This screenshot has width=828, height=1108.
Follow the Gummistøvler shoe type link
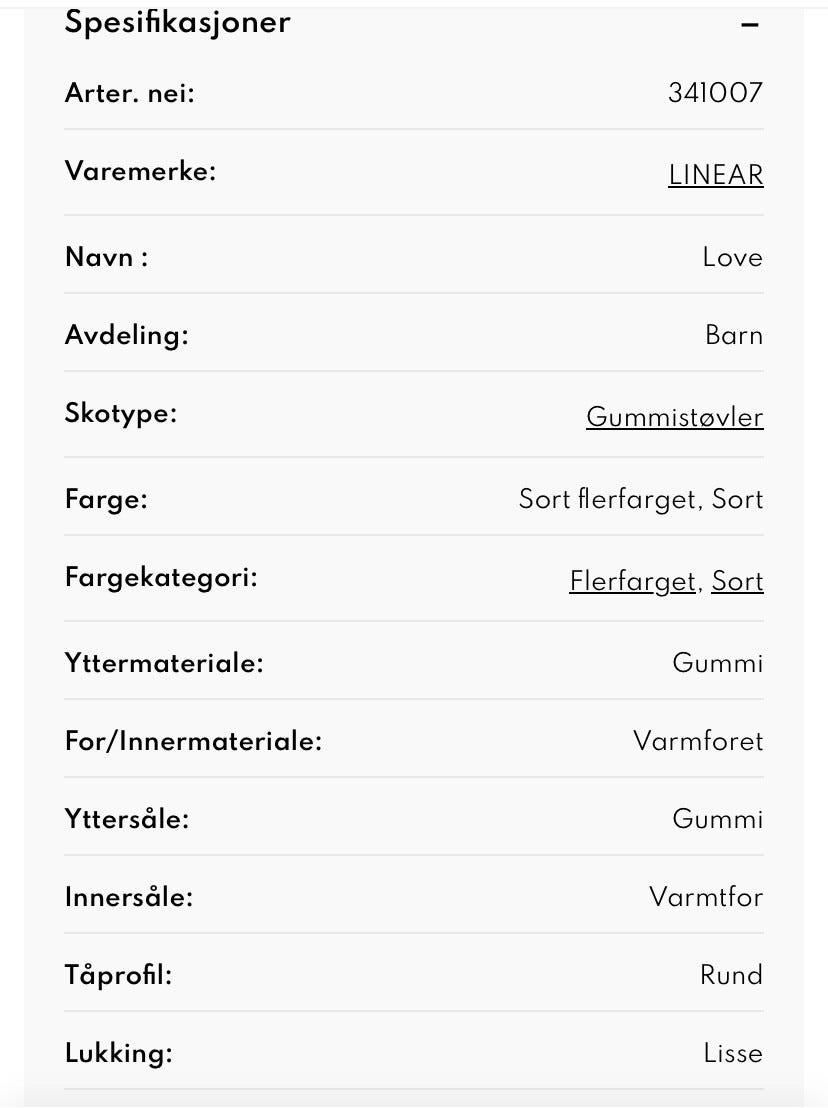674,417
